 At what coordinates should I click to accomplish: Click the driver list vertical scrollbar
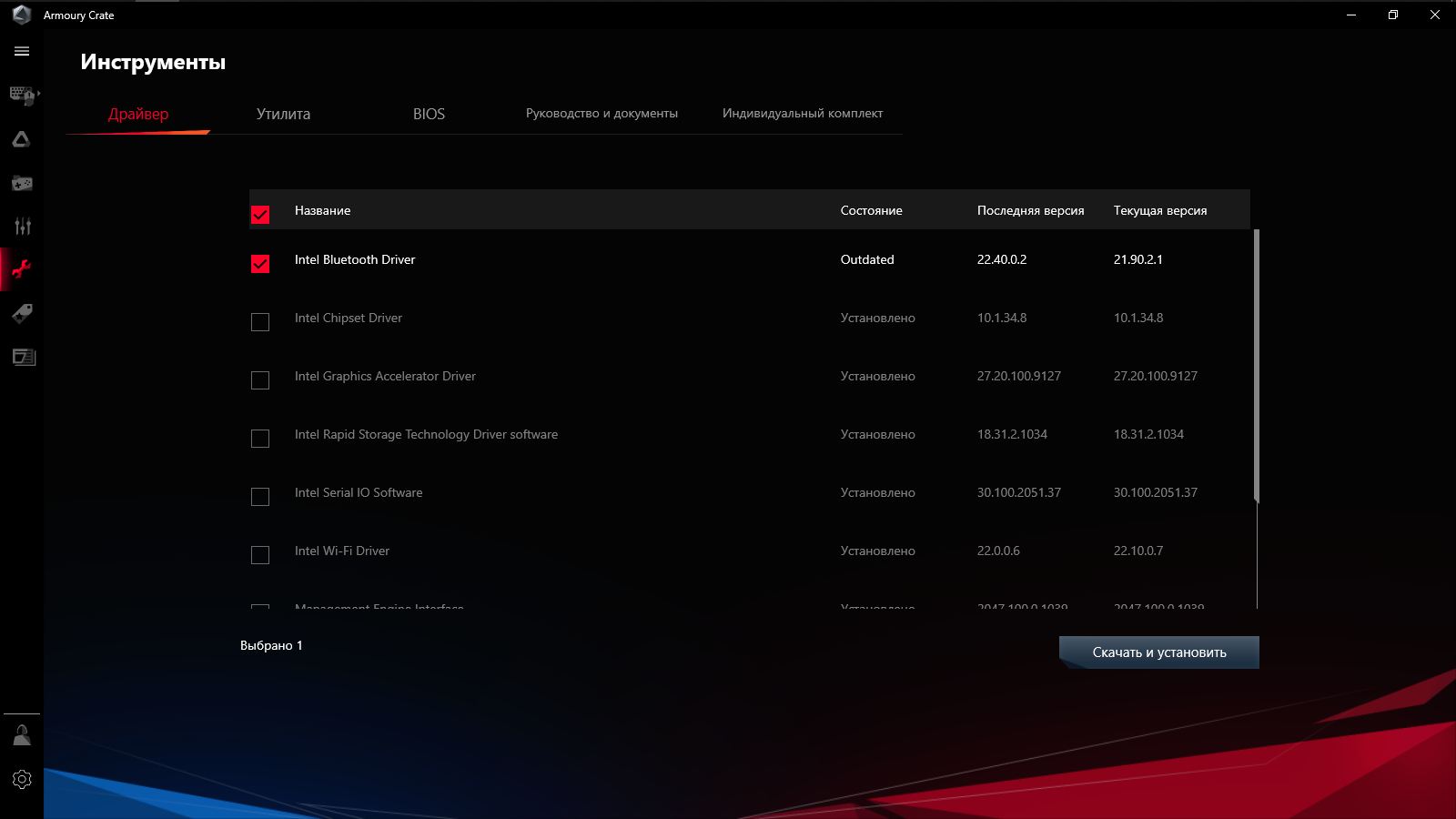point(1257,366)
